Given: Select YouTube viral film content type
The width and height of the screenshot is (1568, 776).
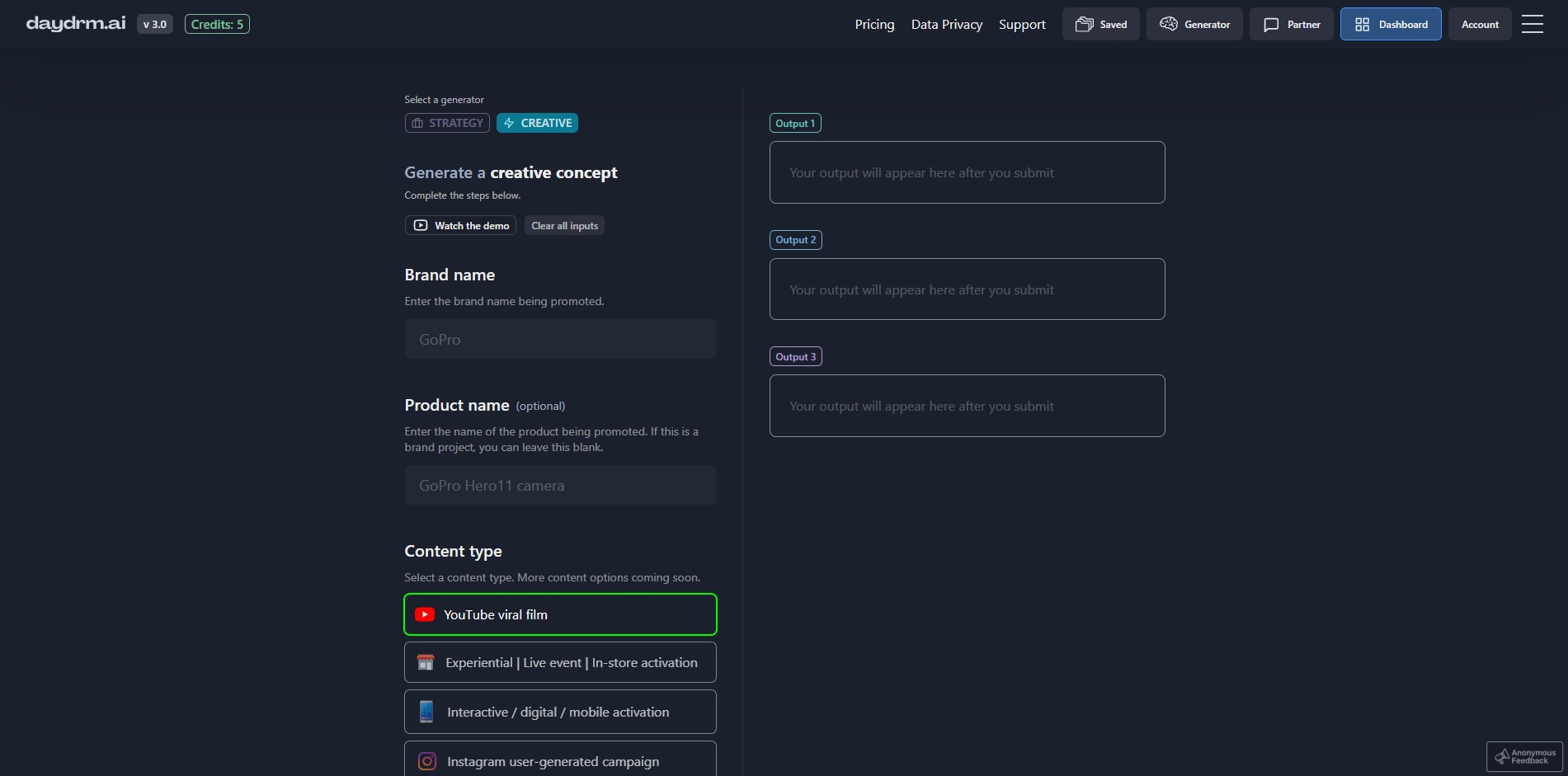Looking at the screenshot, I should coord(560,614).
